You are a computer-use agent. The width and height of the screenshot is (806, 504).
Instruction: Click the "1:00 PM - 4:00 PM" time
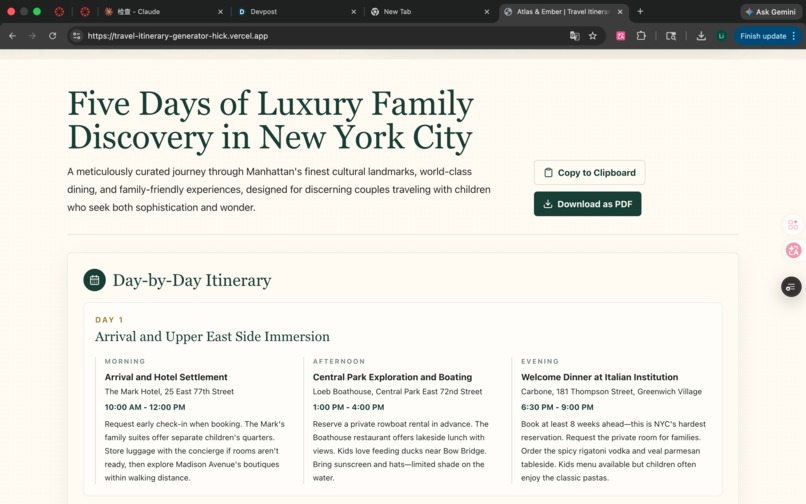(349, 407)
